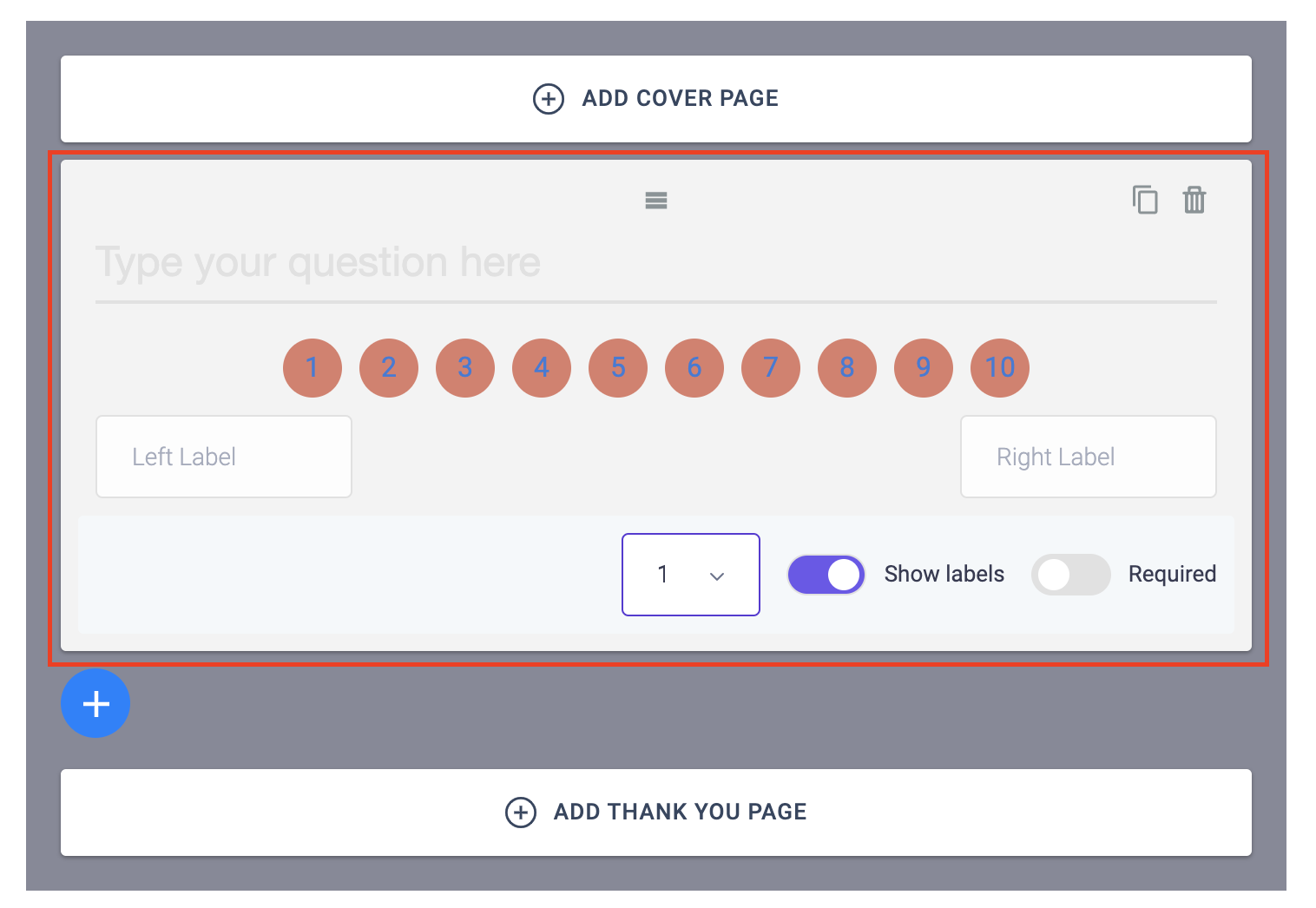The width and height of the screenshot is (1316, 908).
Task: Click into the Type your question here field
Action: [x=656, y=263]
